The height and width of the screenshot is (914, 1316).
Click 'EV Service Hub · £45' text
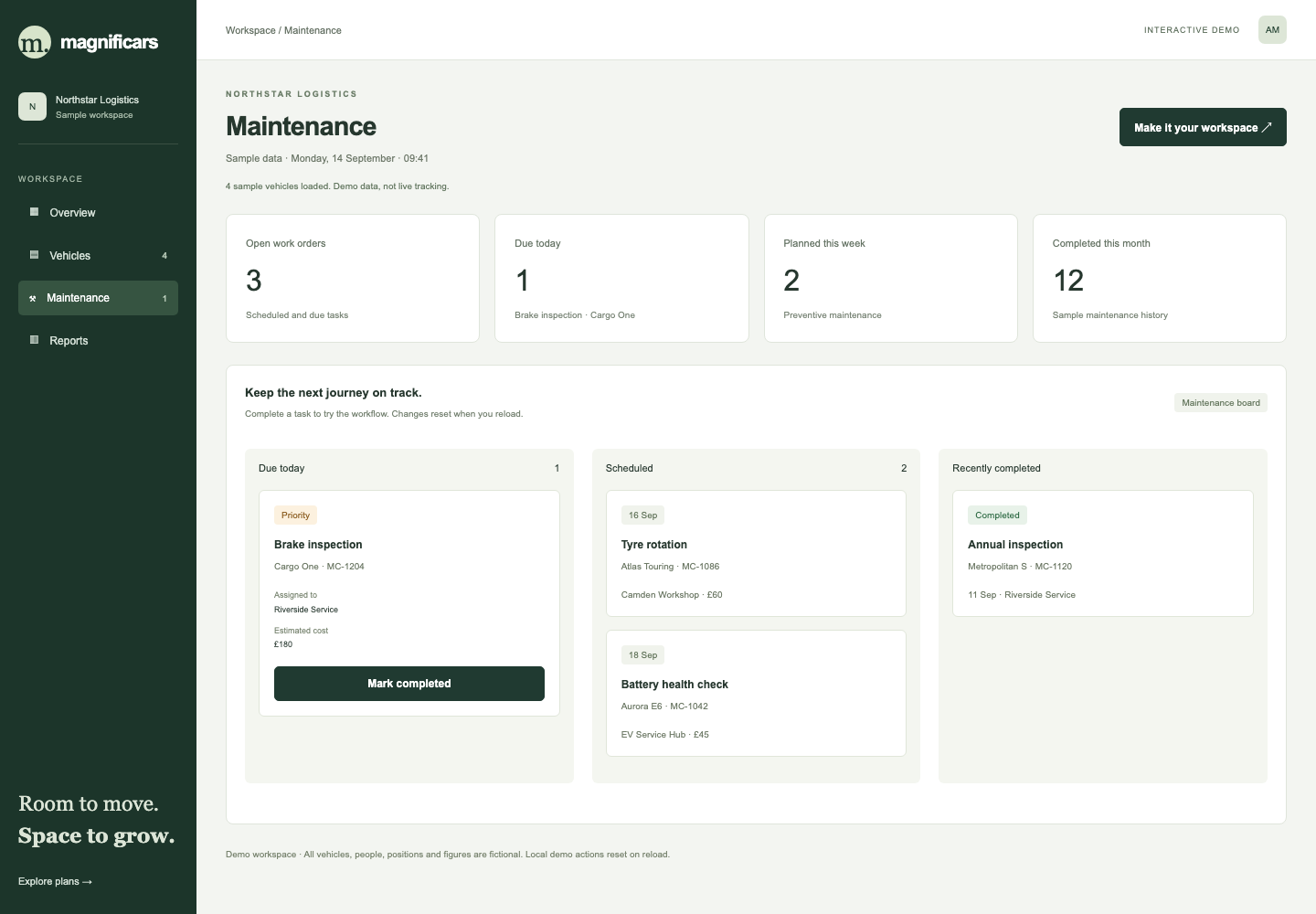coord(665,735)
